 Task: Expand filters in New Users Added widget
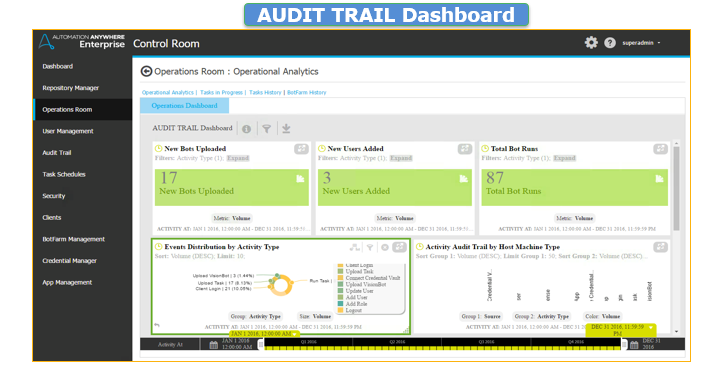coord(401,158)
